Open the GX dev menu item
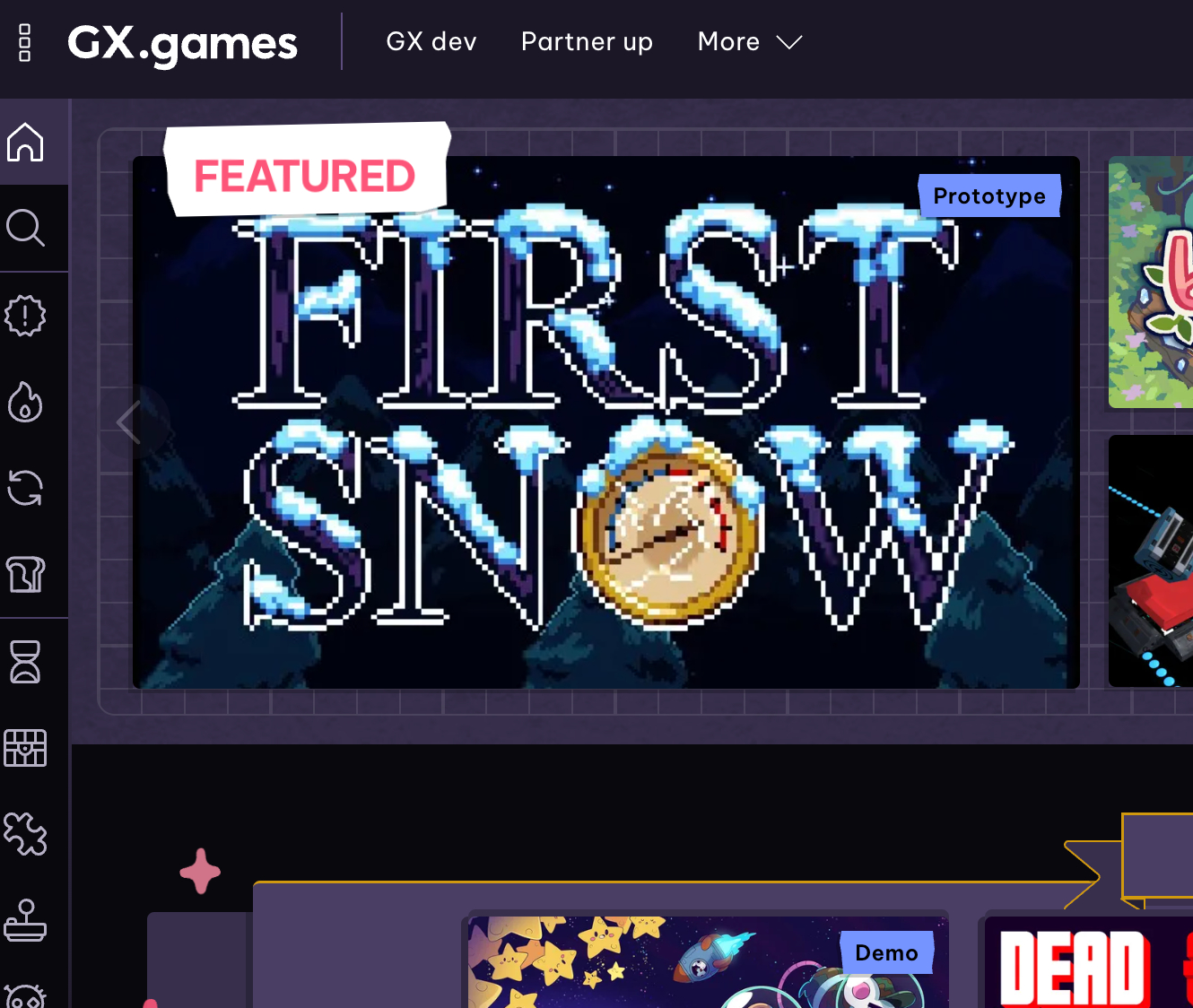This screenshot has height=1008, width=1193. 431,42
